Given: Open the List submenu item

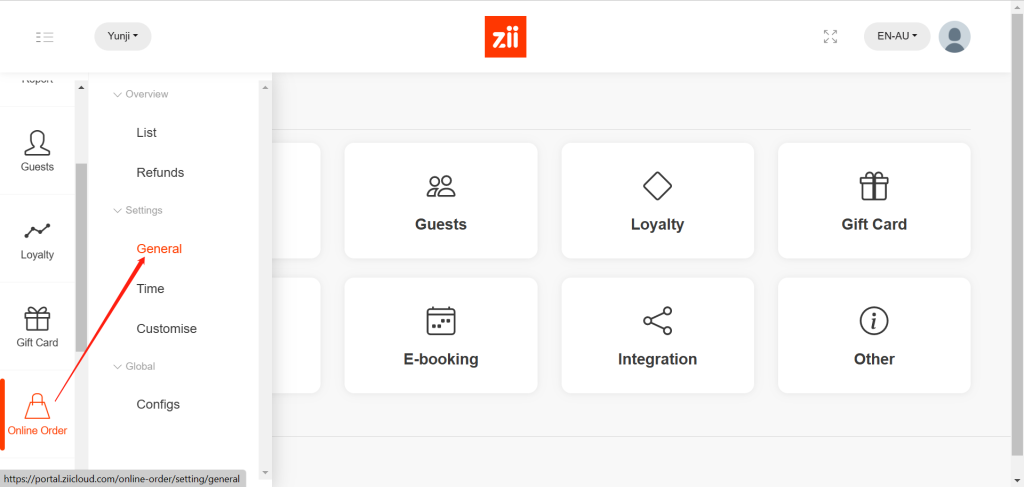Looking at the screenshot, I should coord(147,132).
